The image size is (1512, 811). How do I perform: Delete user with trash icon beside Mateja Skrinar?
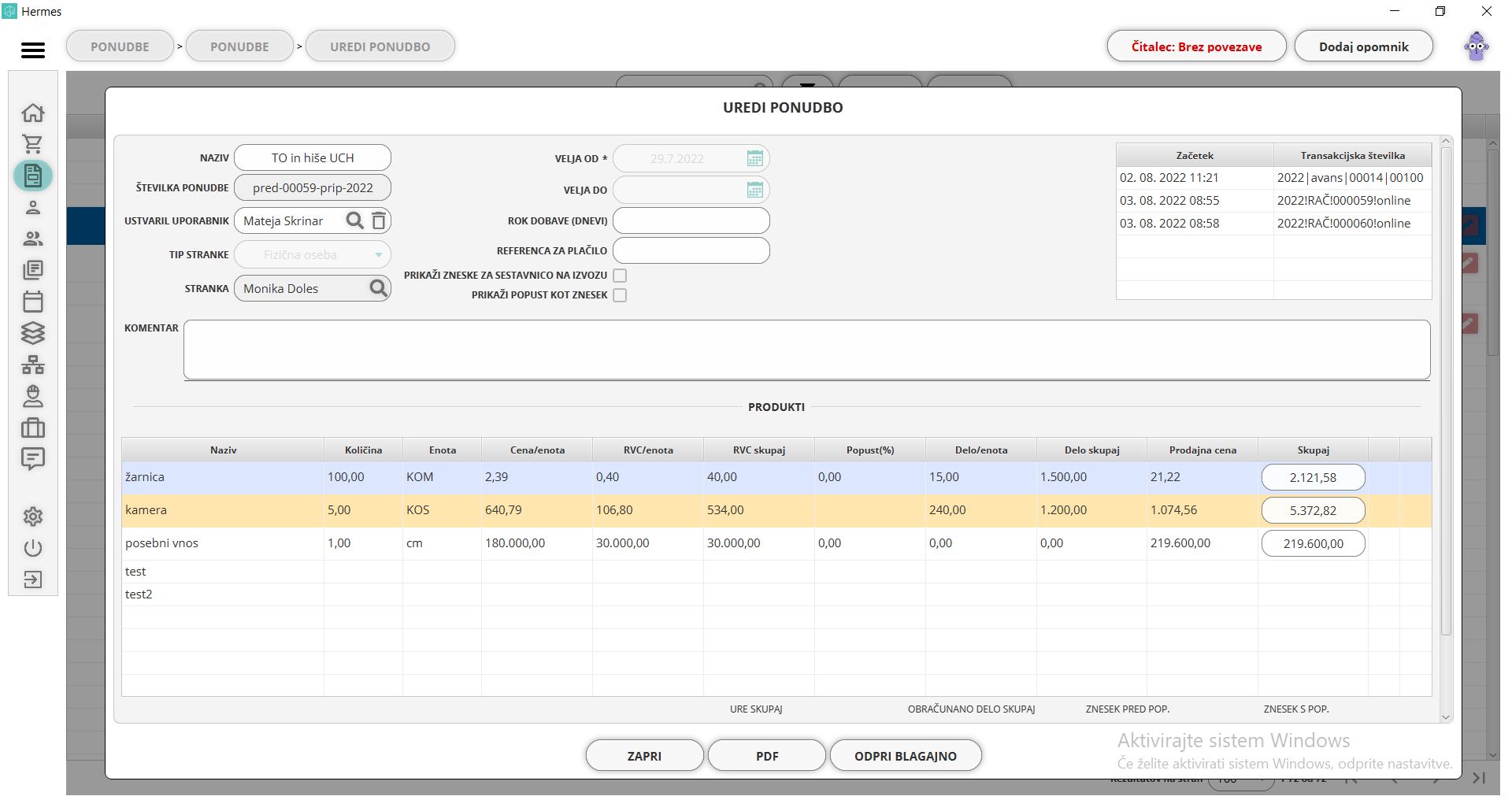coord(379,220)
